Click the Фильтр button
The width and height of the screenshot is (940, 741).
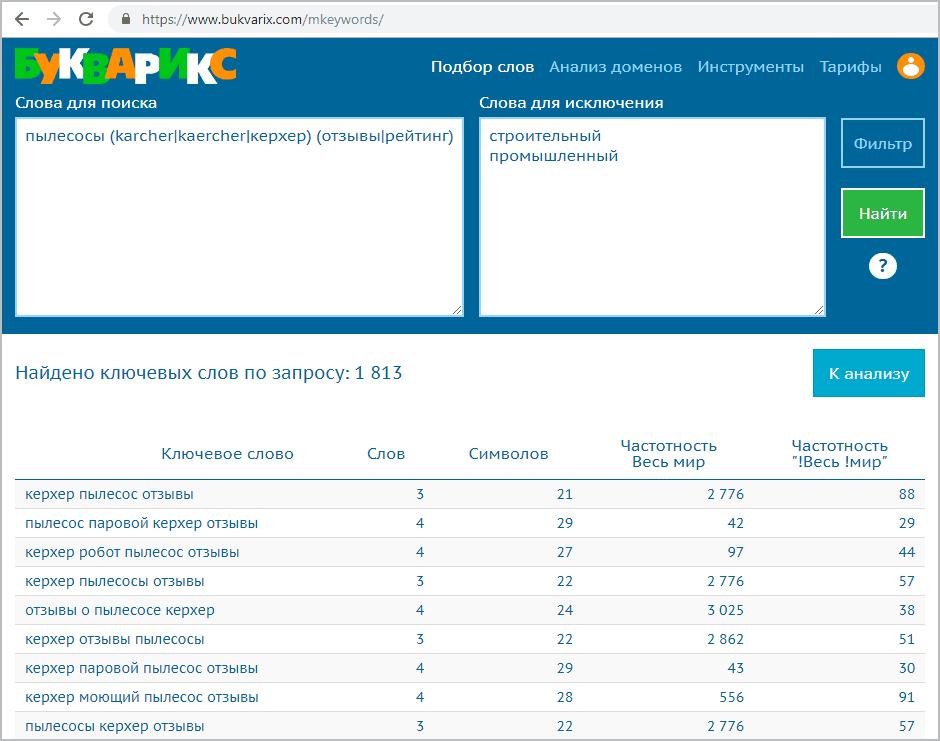tap(882, 143)
